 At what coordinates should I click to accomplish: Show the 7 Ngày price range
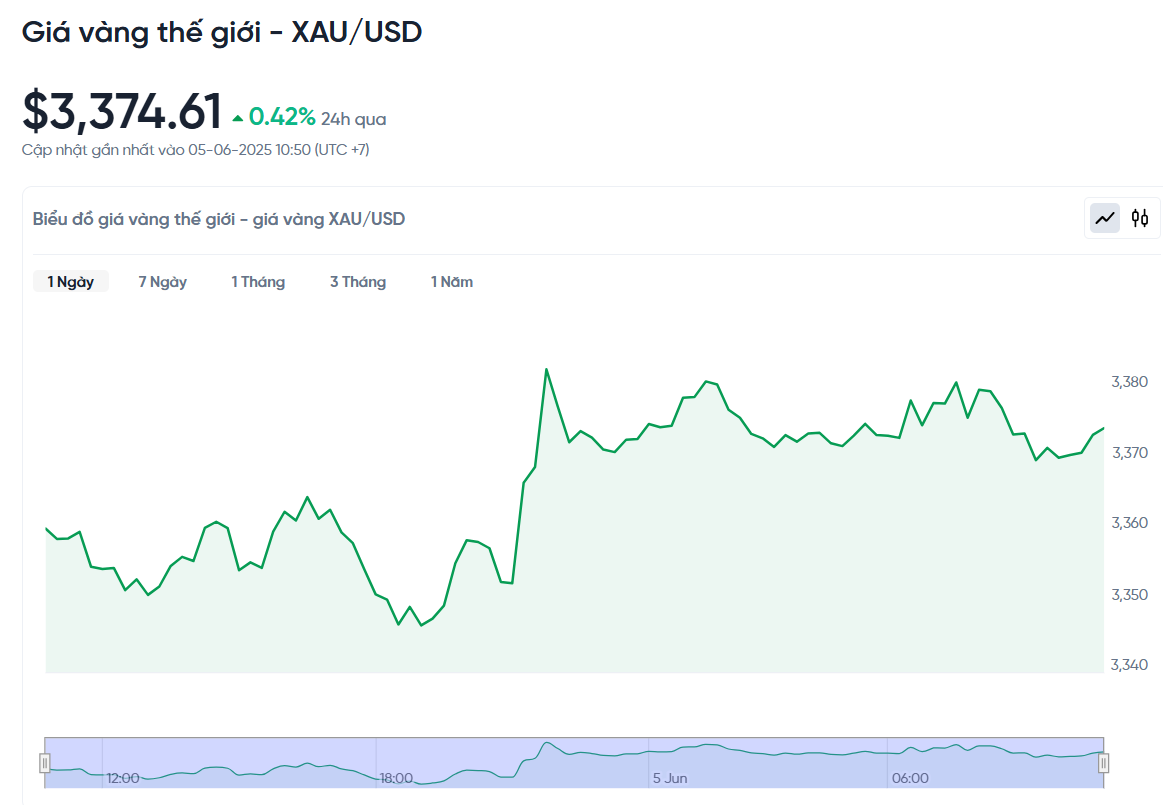tap(163, 282)
